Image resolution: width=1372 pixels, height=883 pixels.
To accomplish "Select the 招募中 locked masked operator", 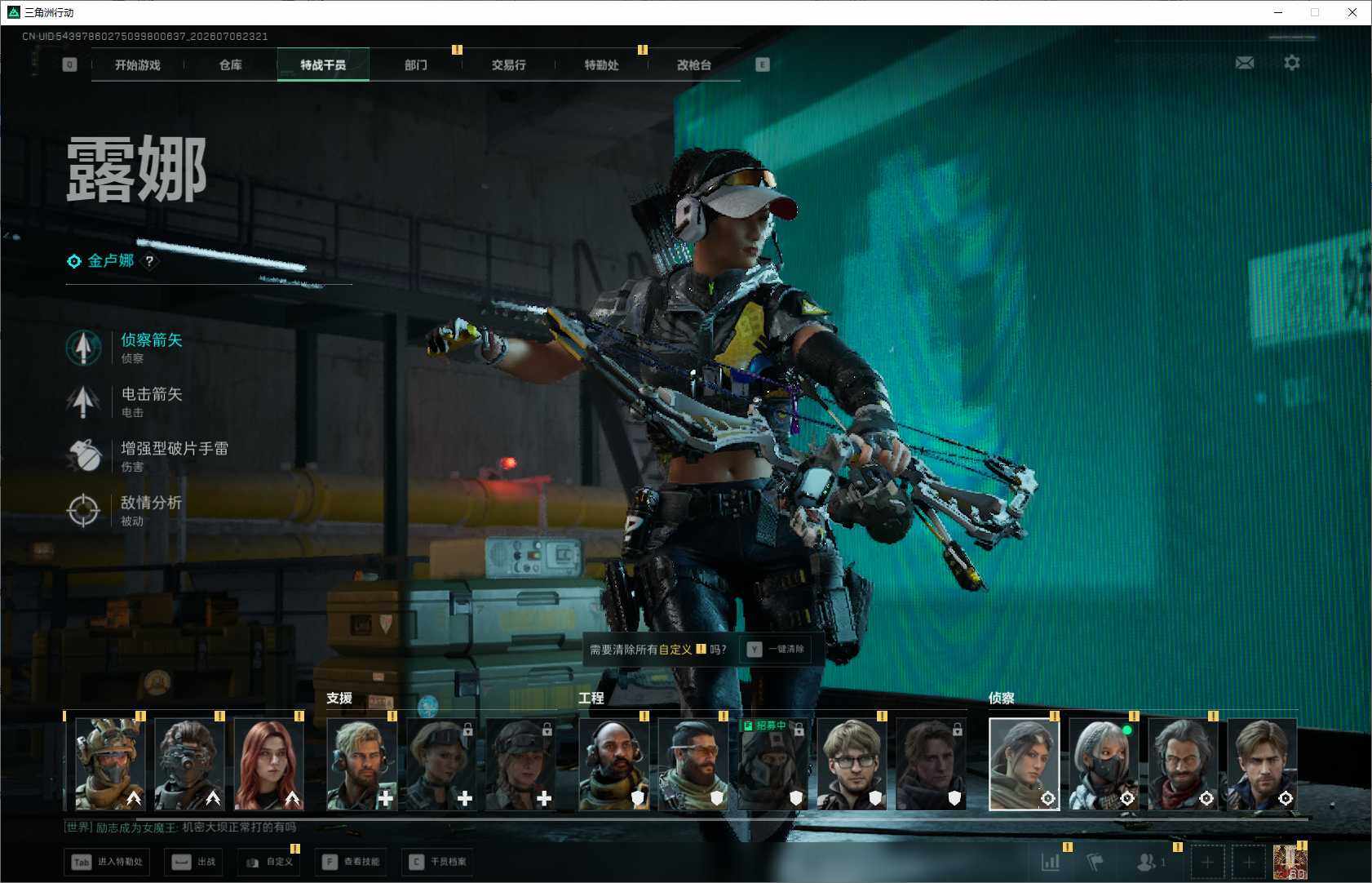I will 772,764.
